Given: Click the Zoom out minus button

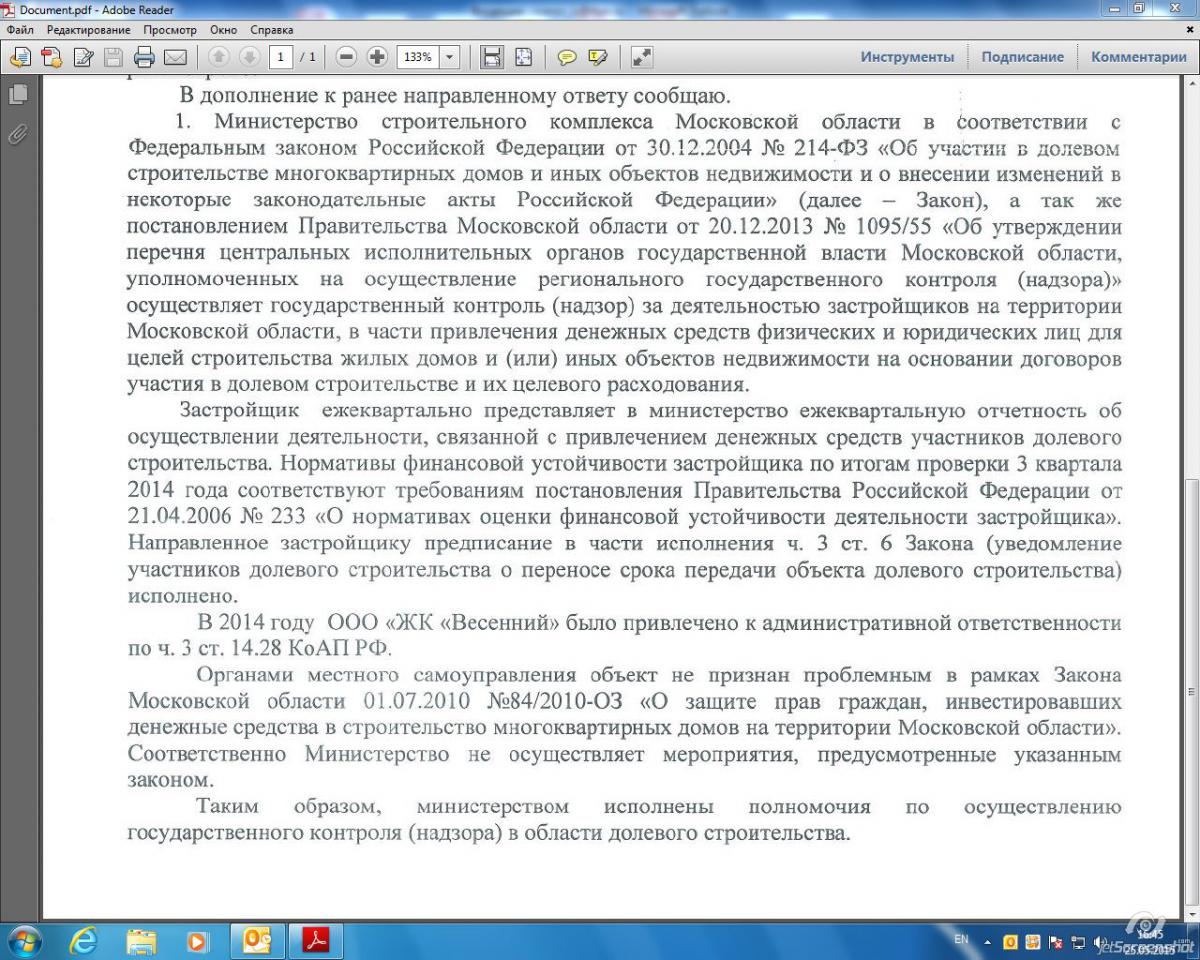Looking at the screenshot, I should coord(347,57).
